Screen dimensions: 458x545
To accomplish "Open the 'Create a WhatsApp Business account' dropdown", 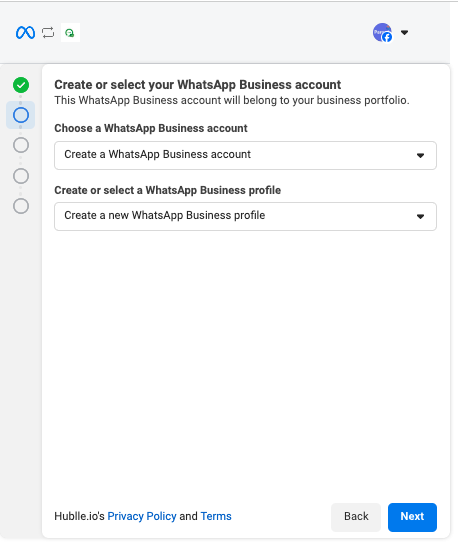I will [x=245, y=155].
